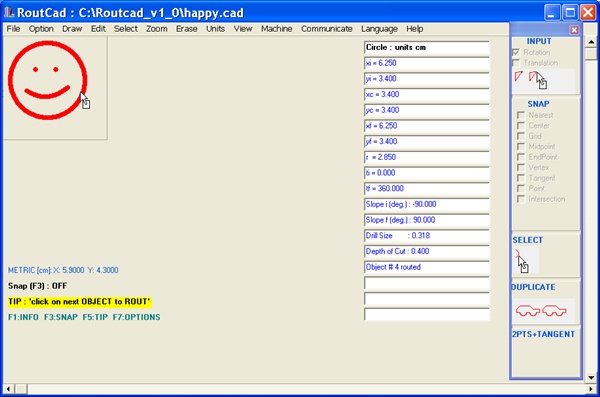Click the SELECT object picker icon
The image size is (600, 397).
click(x=522, y=261)
